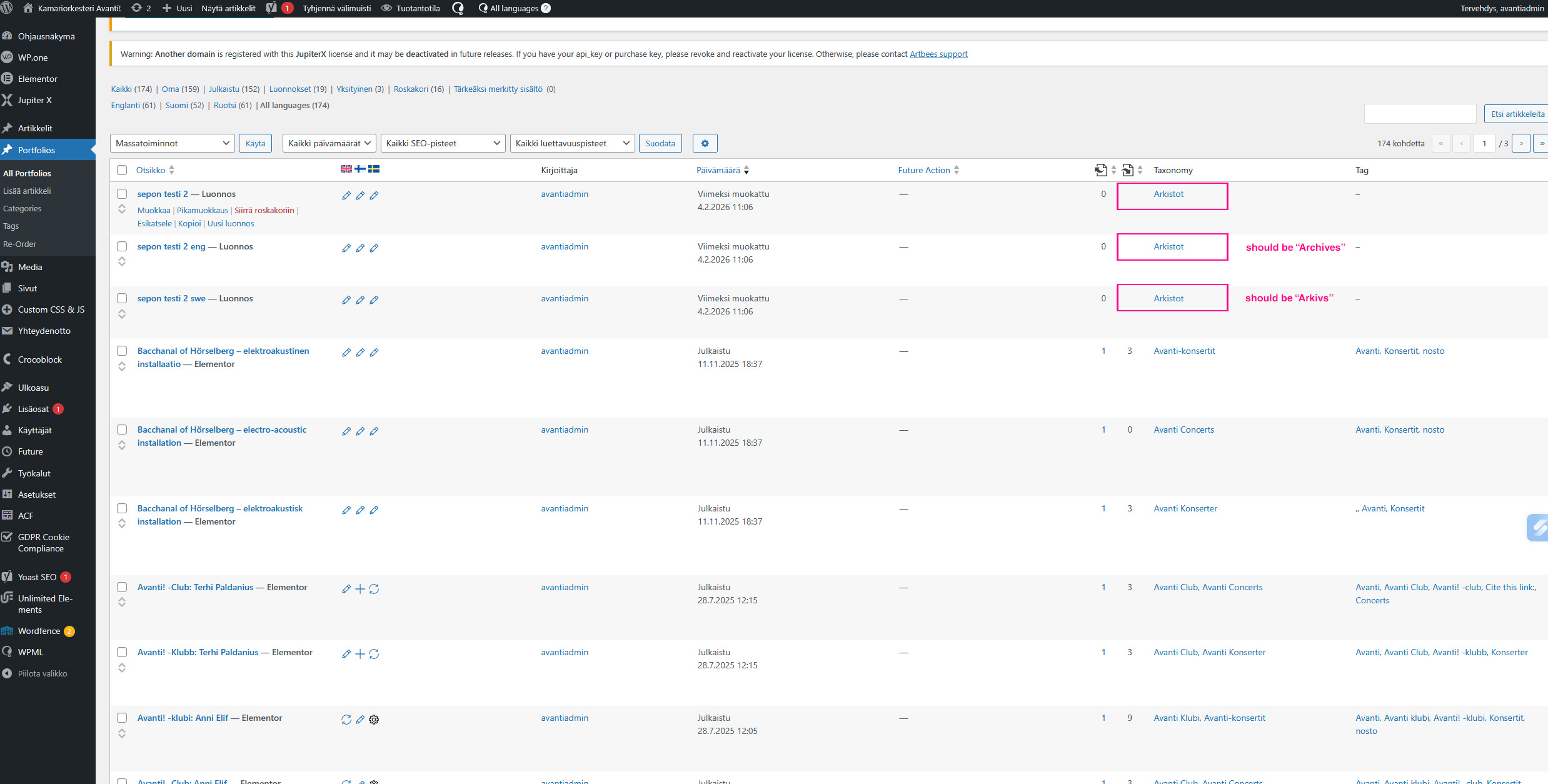Click the refresh translation icon in Avanti! -Klubb row
Screen dimensions: 1548x784
pyautogui.click(x=374, y=654)
